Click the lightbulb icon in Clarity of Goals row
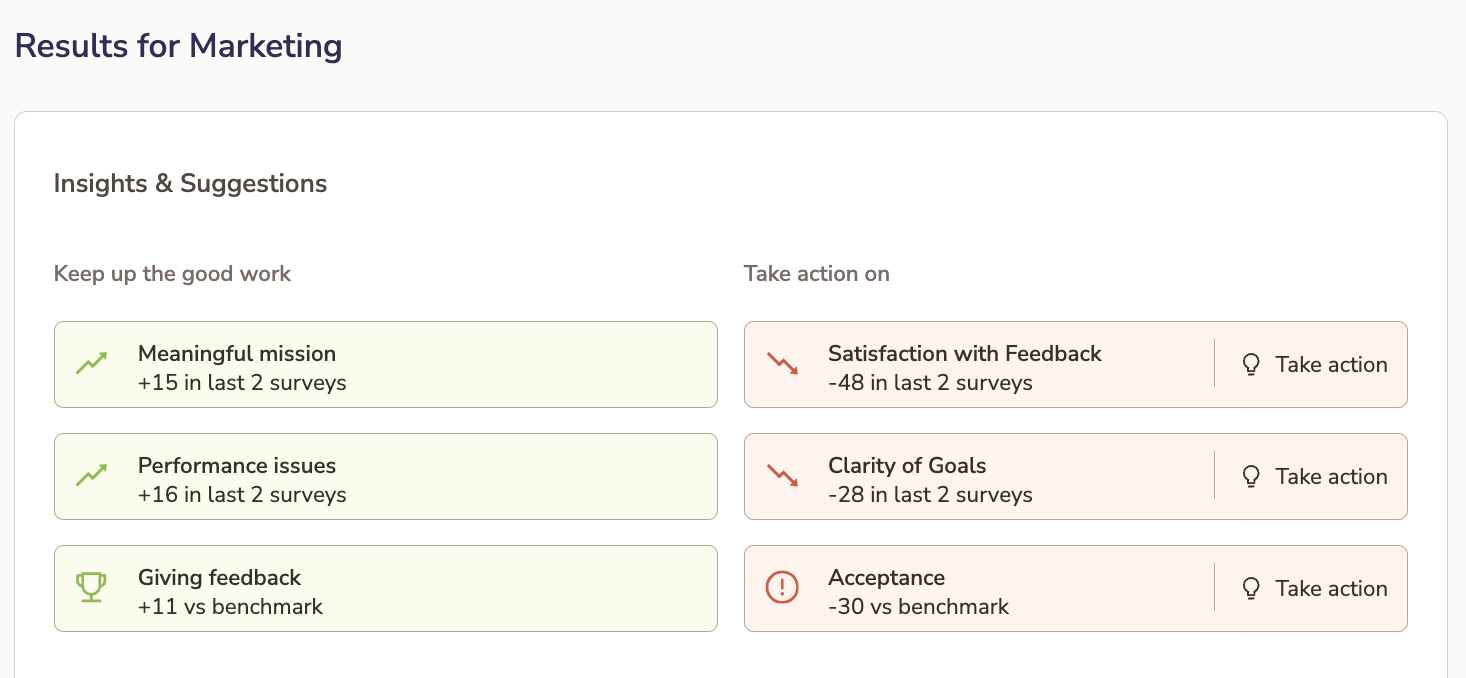Viewport: 1466px width, 678px height. pyautogui.click(x=1250, y=477)
